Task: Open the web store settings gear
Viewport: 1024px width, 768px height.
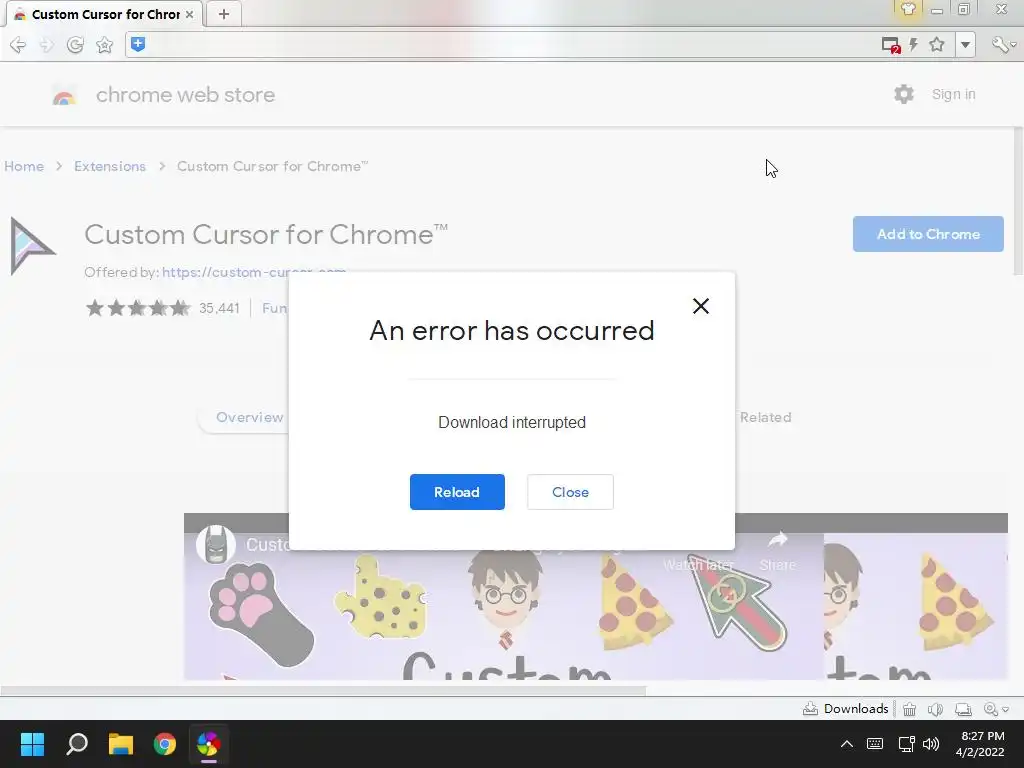Action: [904, 94]
